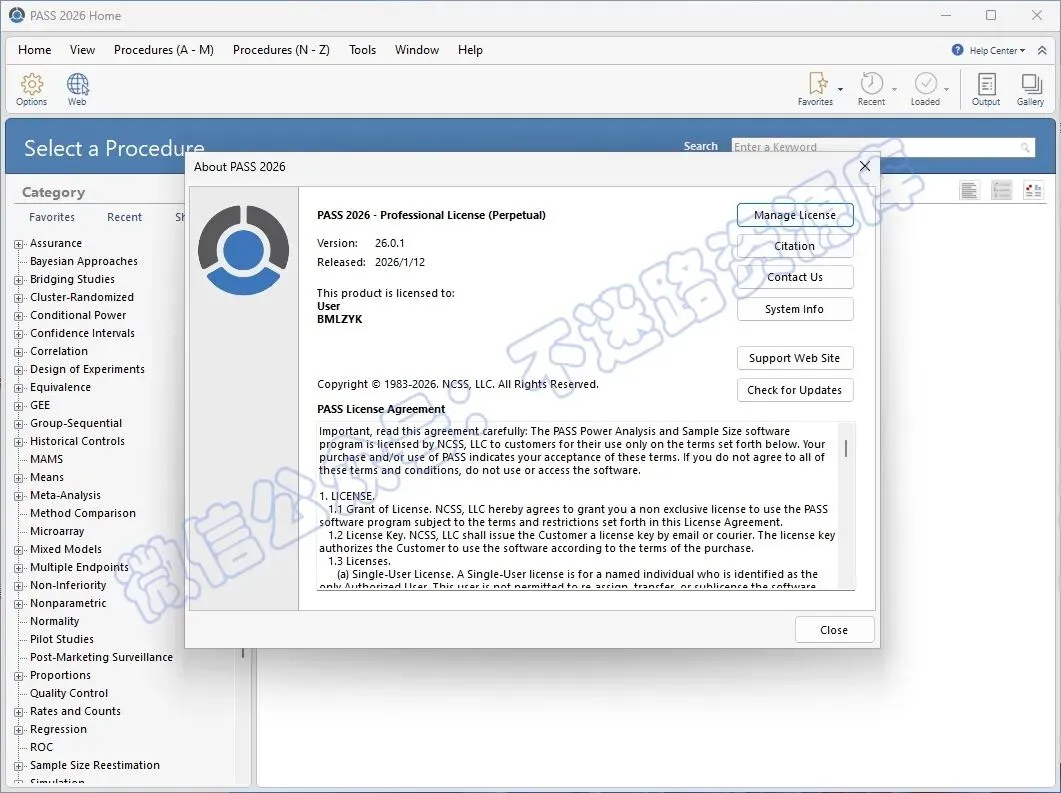Click the Support Web Site button
1061x793 pixels.
tap(794, 358)
